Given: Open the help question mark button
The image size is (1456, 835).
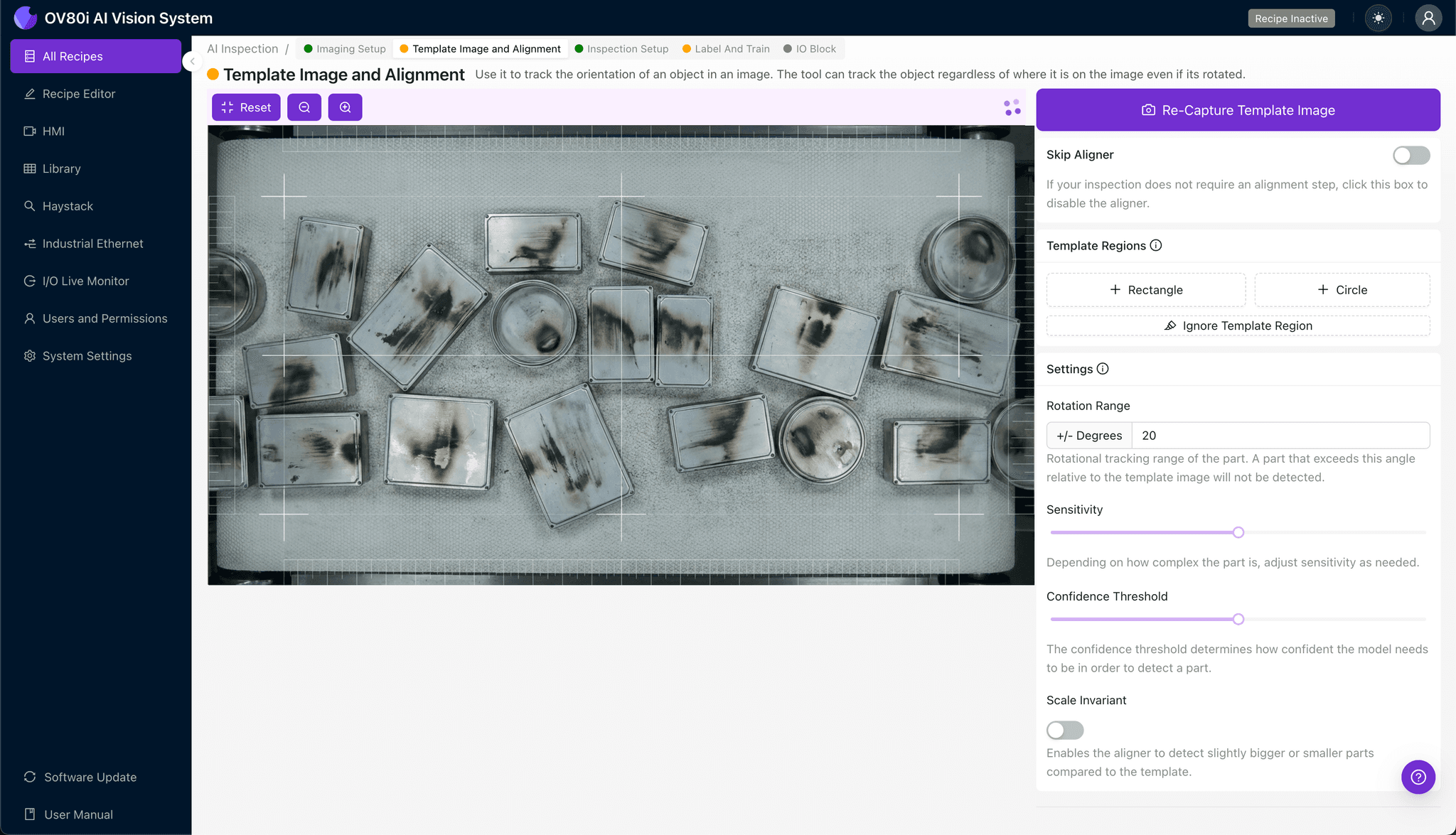Looking at the screenshot, I should point(1418,777).
